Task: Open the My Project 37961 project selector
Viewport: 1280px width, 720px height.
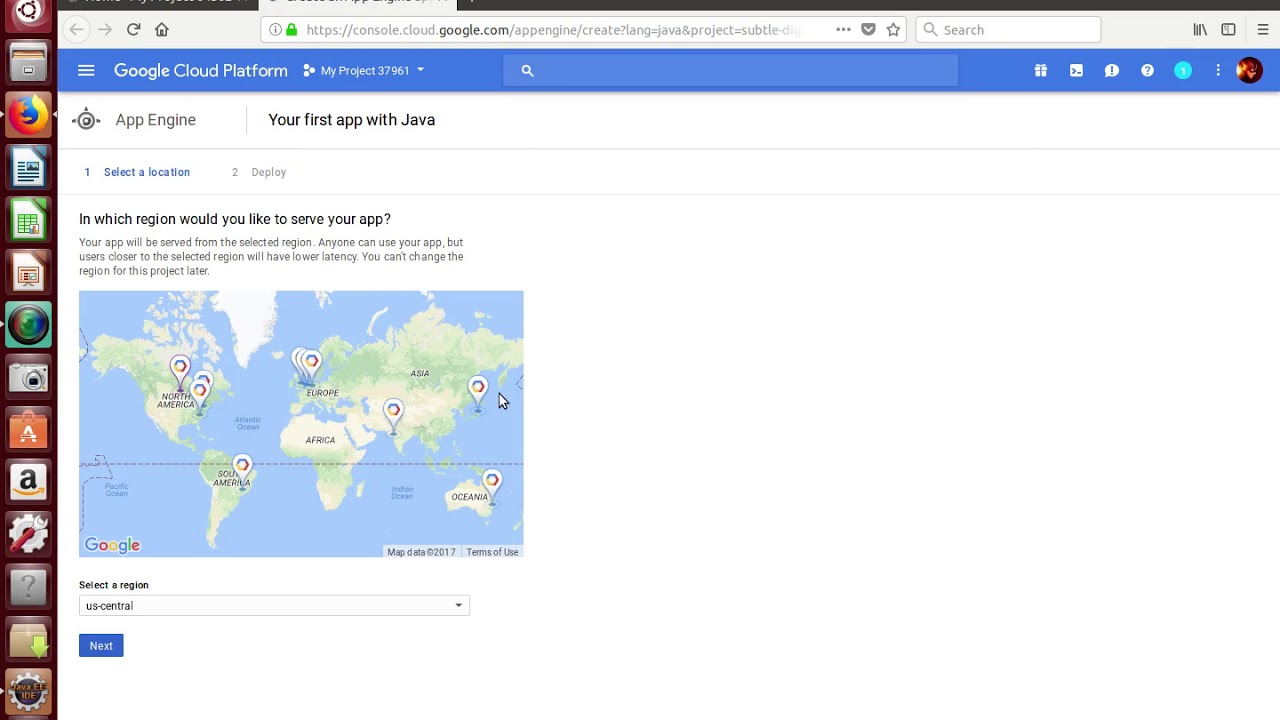Action: pos(364,70)
